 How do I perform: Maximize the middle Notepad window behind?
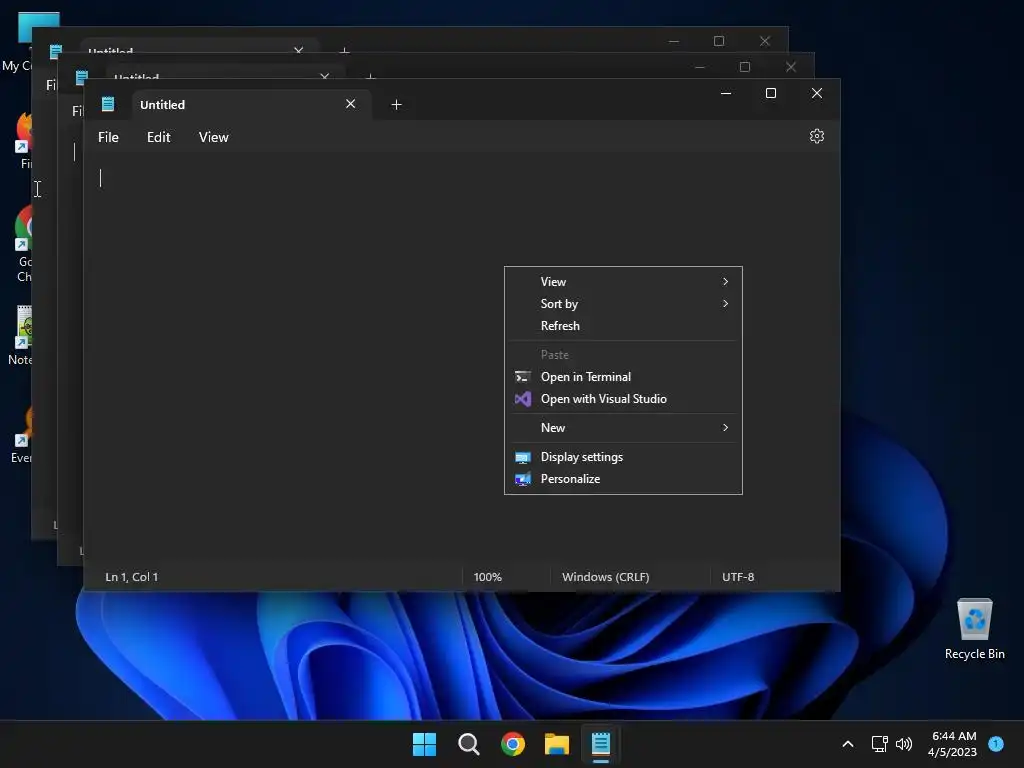tap(744, 67)
